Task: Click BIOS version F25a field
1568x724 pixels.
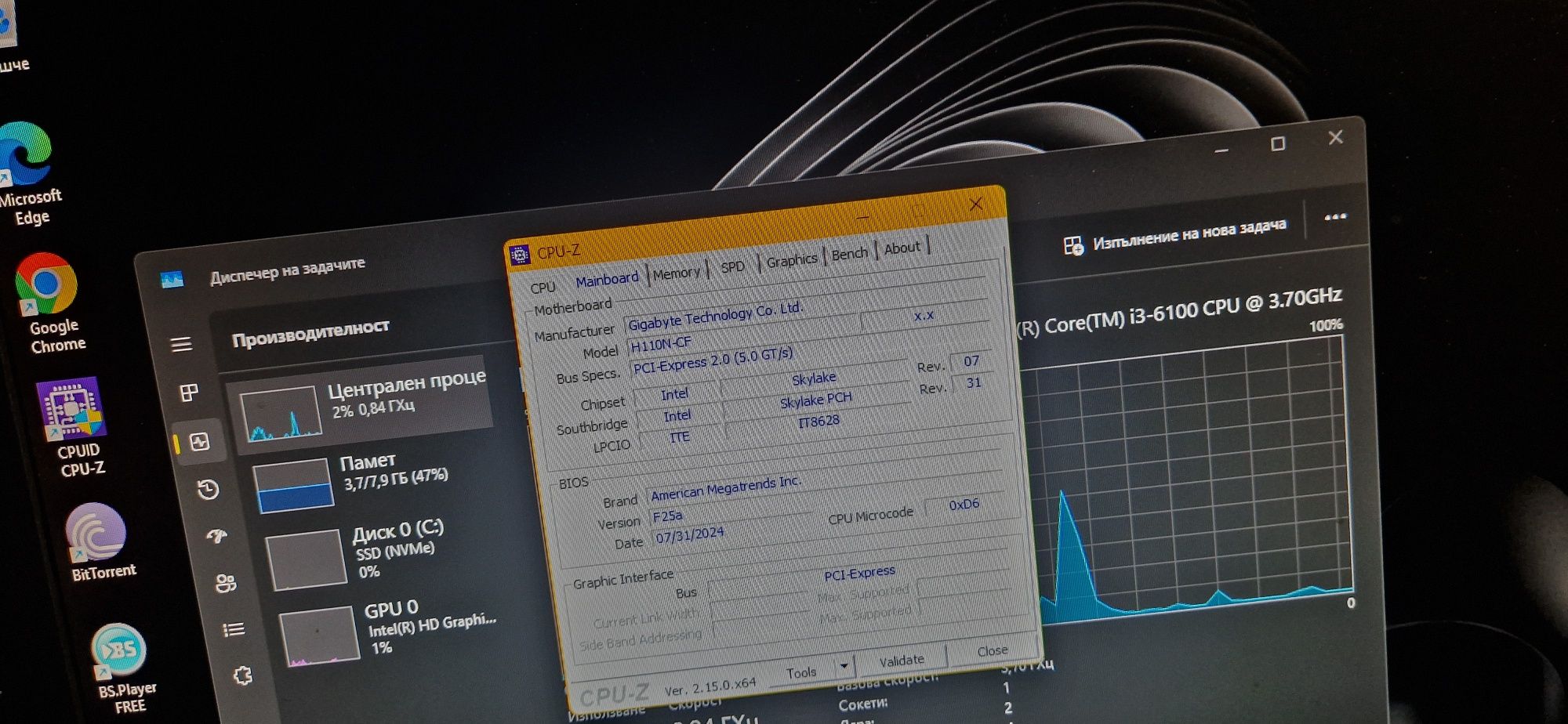Action: (x=729, y=510)
